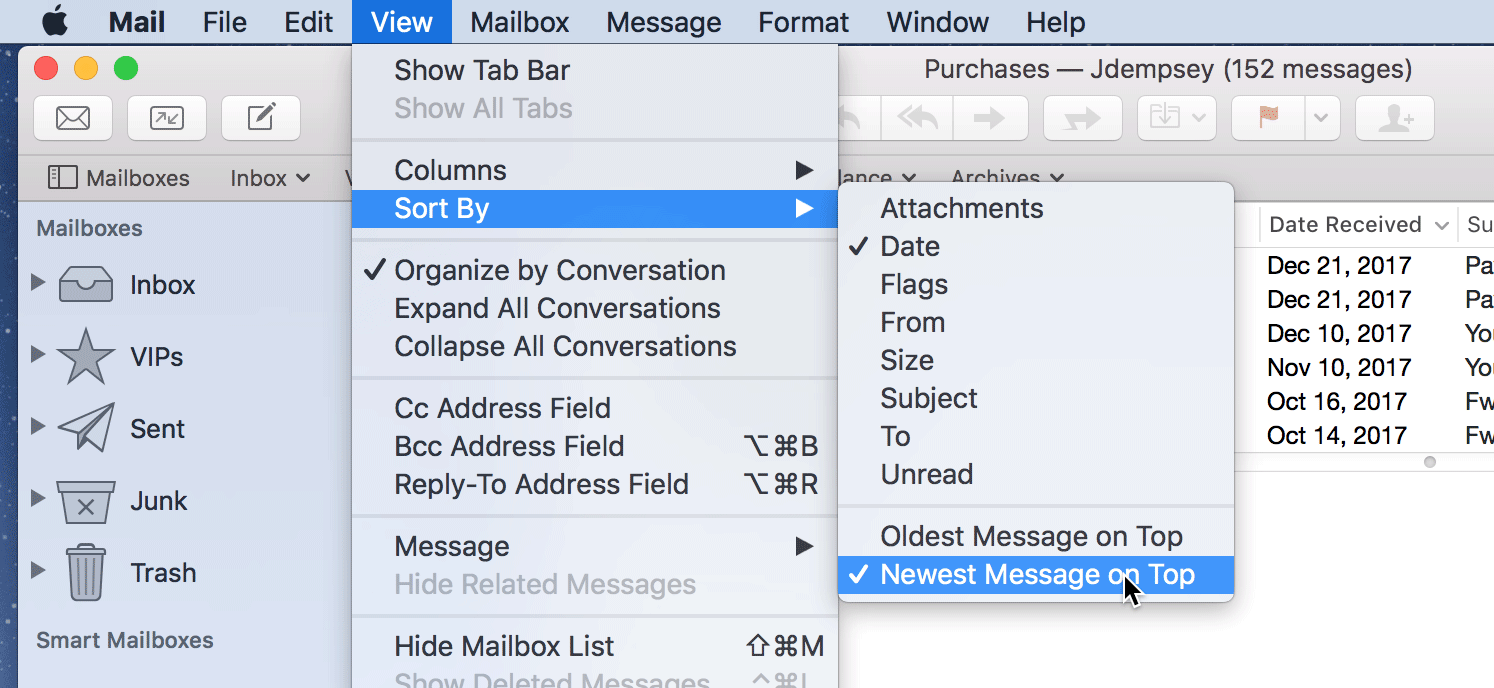The image size is (1494, 688).
Task: Click the Add Contact person button
Action: pyautogui.click(x=1395, y=118)
